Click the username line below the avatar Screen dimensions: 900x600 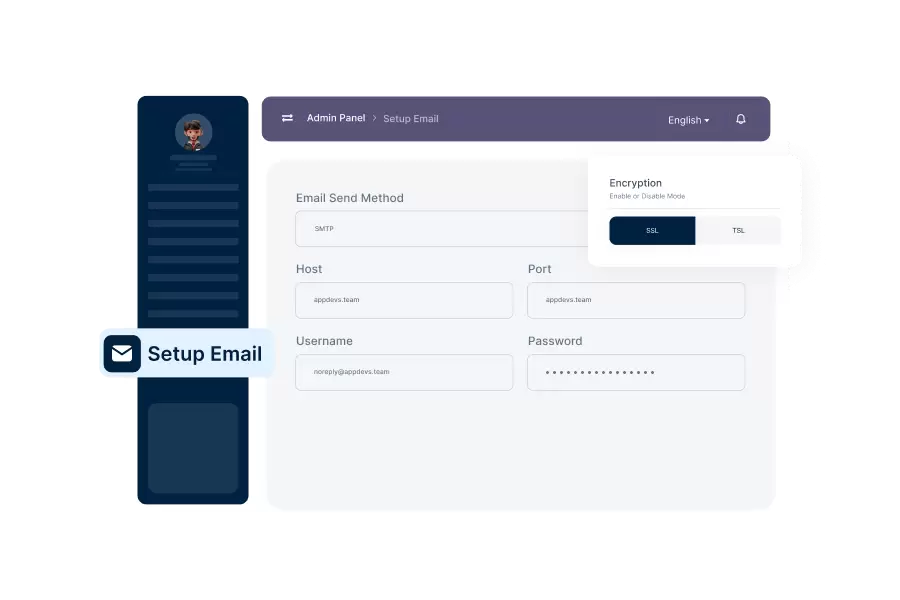[193, 158]
